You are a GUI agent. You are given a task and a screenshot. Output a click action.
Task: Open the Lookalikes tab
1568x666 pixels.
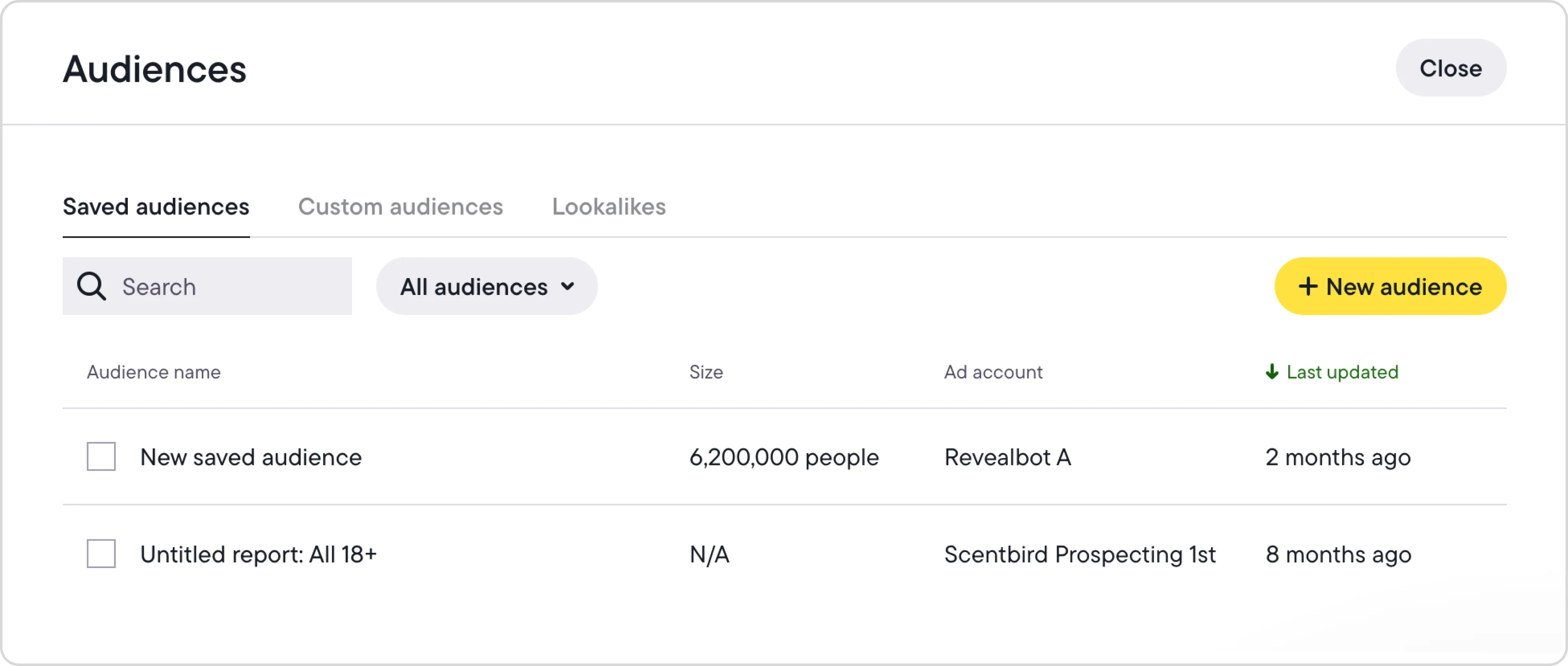point(609,207)
